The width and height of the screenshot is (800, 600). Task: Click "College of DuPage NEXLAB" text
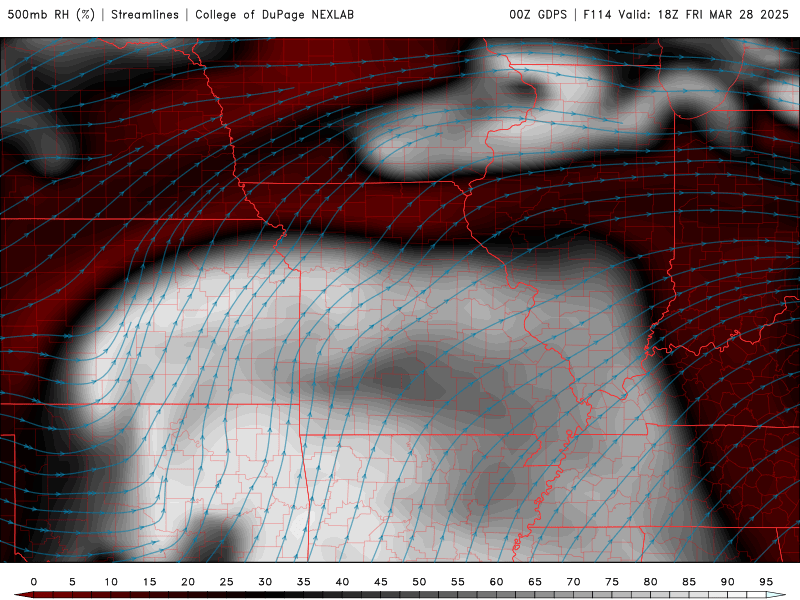click(x=274, y=15)
